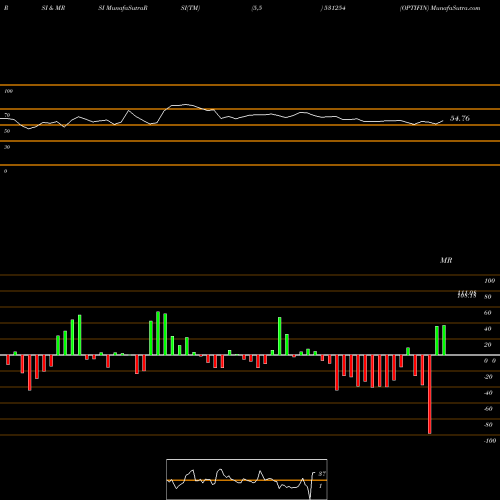
Task: Click the MR label above the histogram
Action: click(446, 260)
